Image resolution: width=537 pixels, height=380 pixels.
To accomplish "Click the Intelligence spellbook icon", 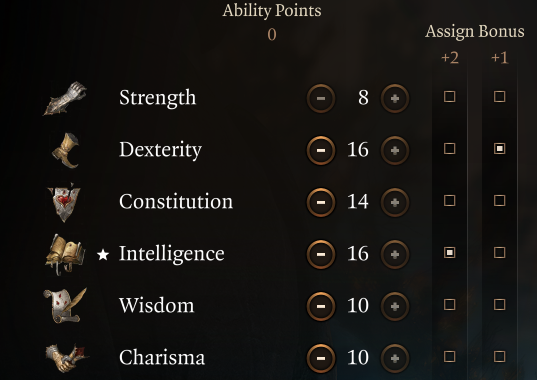I will tap(65, 254).
